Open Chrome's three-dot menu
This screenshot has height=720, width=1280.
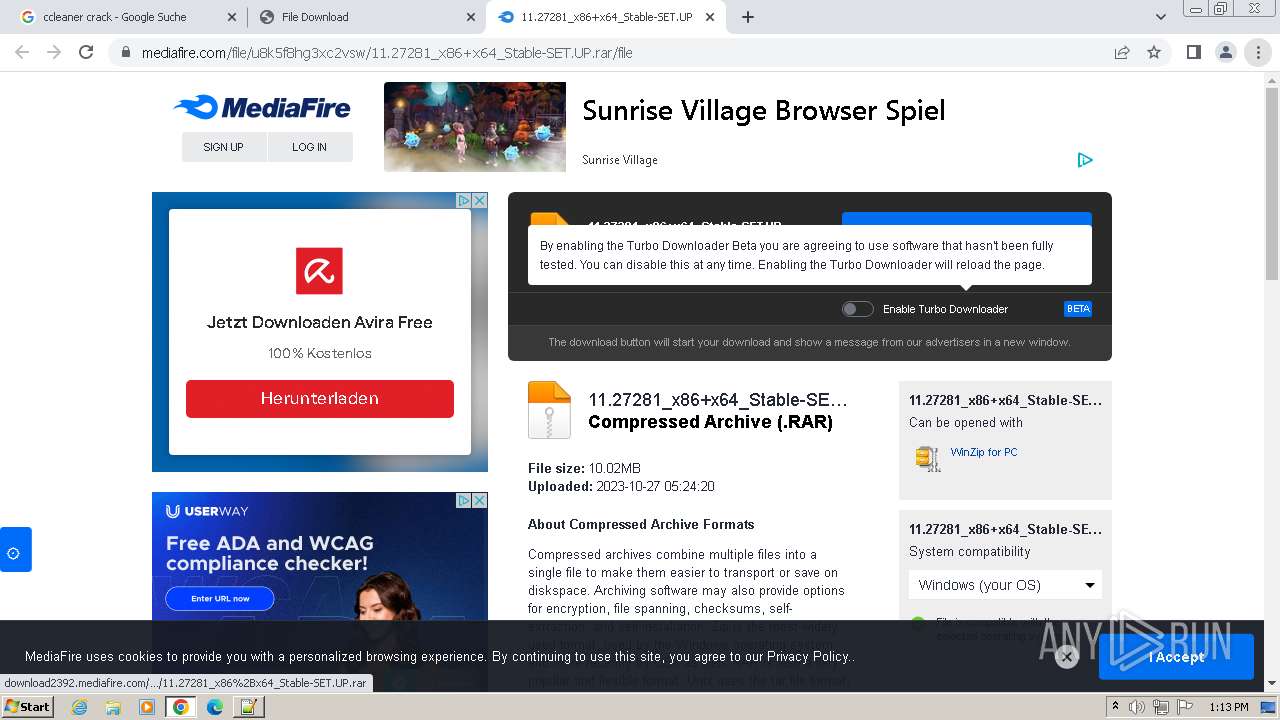(1258, 52)
